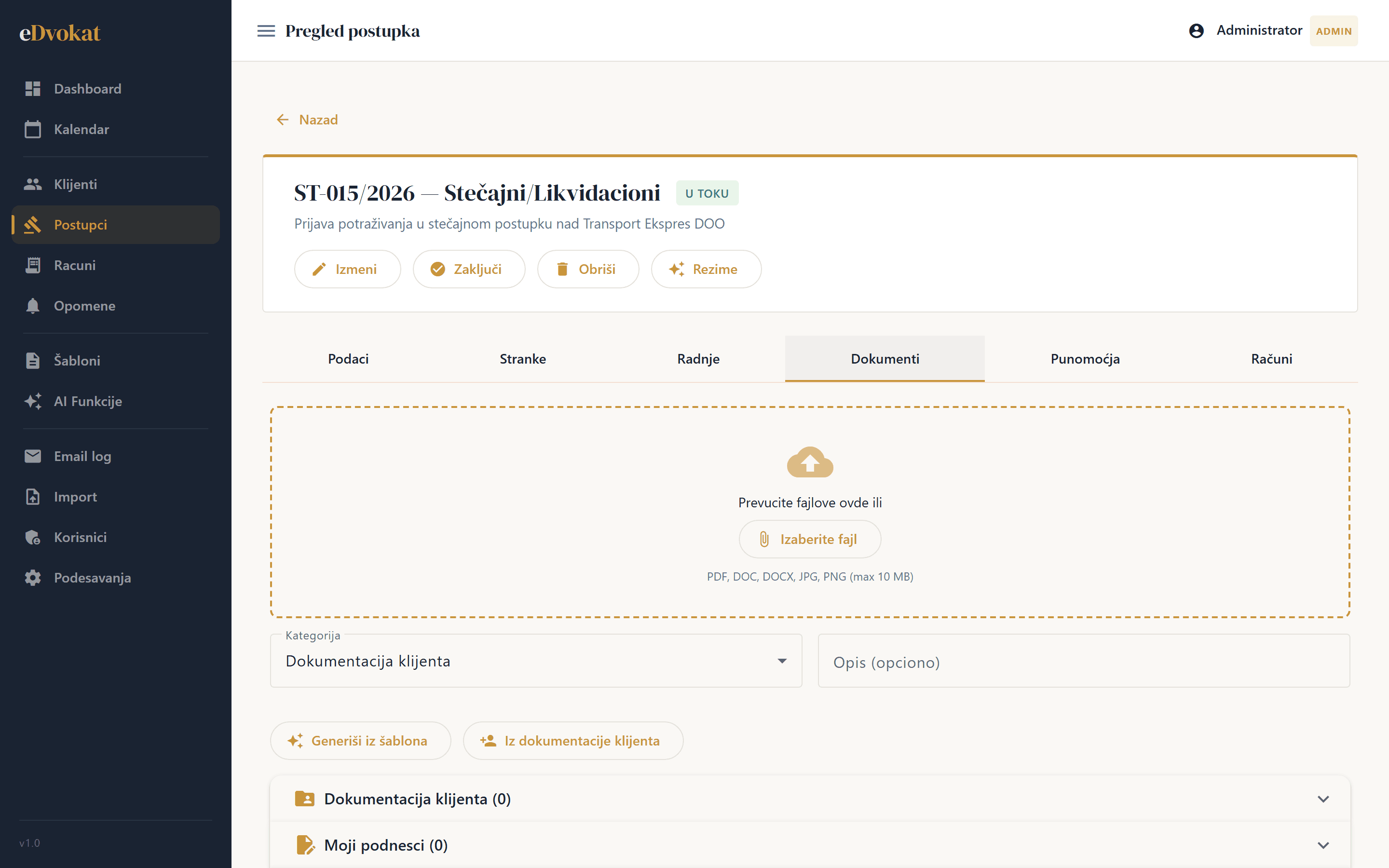The image size is (1389, 868).
Task: Click the paperclip icon in Izaberite fajl
Action: tap(764, 539)
